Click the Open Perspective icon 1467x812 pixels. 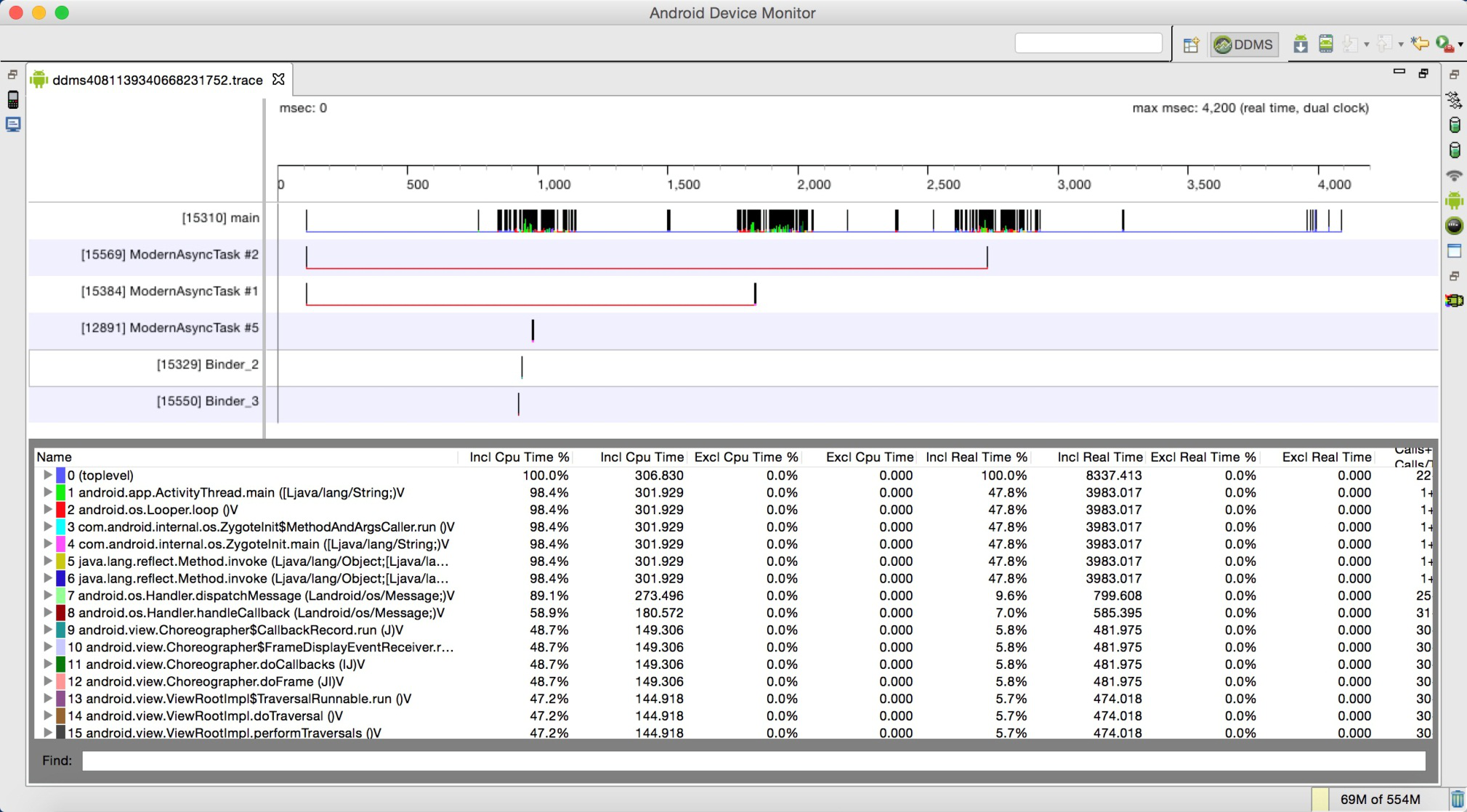(x=1190, y=45)
